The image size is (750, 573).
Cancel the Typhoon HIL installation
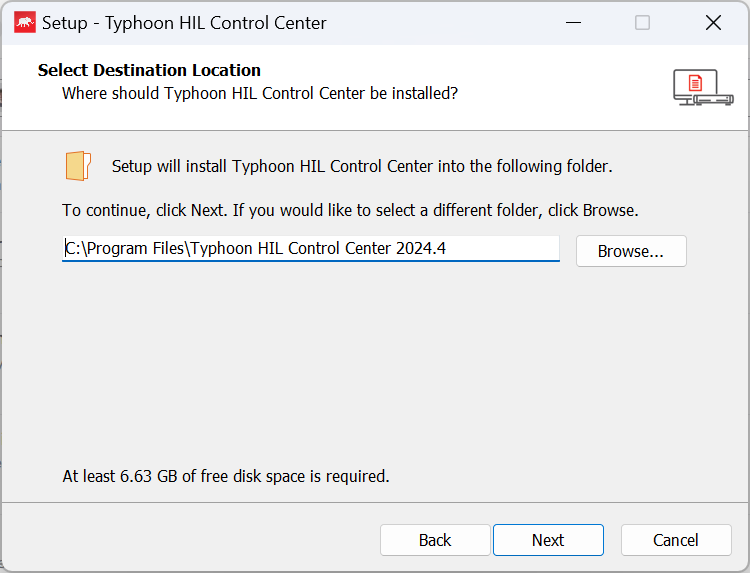pos(676,540)
